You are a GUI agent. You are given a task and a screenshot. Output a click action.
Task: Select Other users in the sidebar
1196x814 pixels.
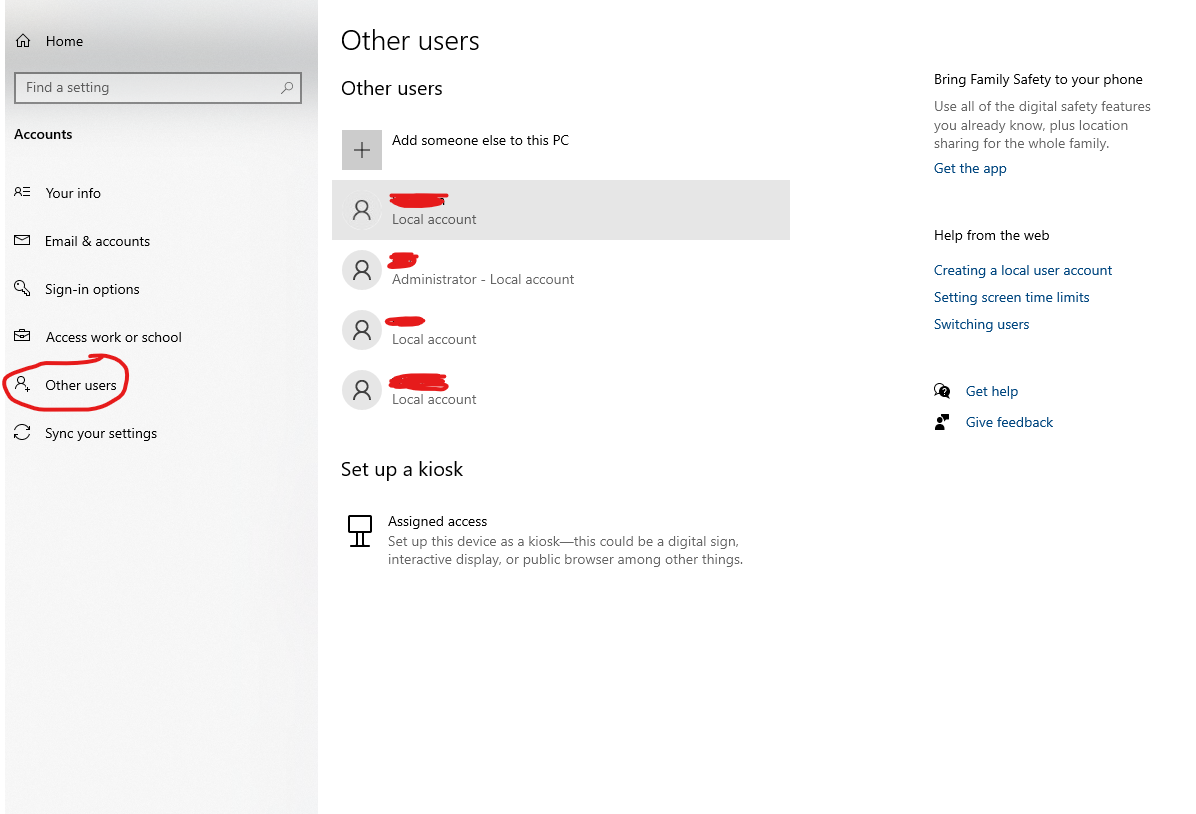pyautogui.click(x=80, y=385)
